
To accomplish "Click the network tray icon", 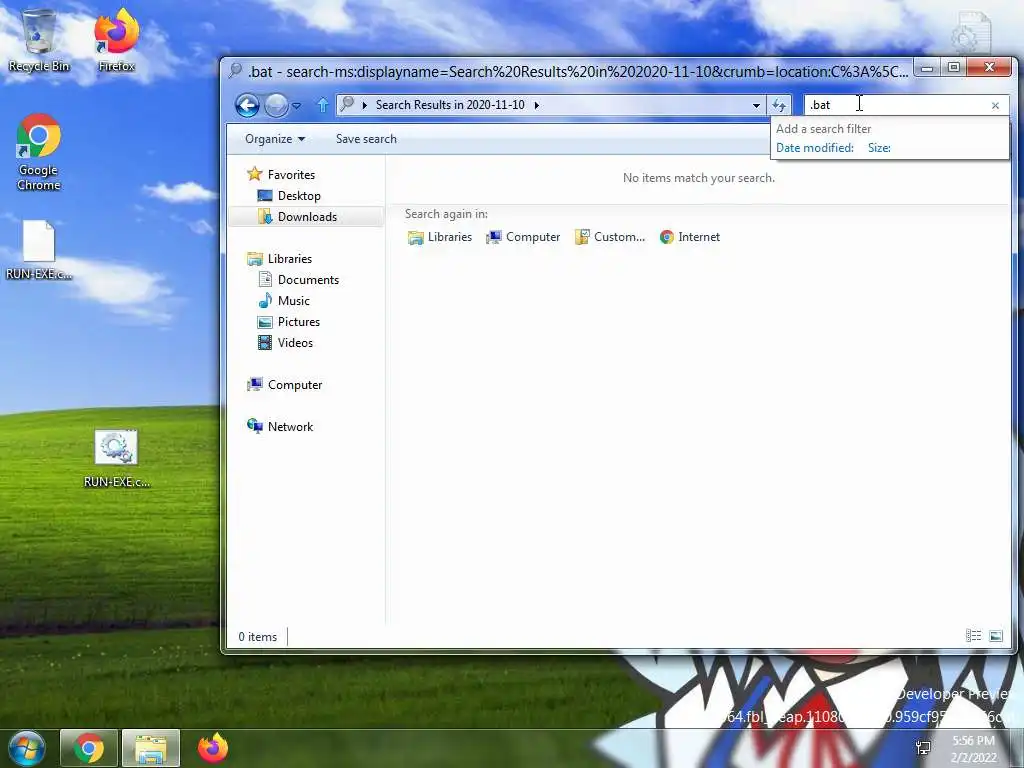I will coord(923,748).
